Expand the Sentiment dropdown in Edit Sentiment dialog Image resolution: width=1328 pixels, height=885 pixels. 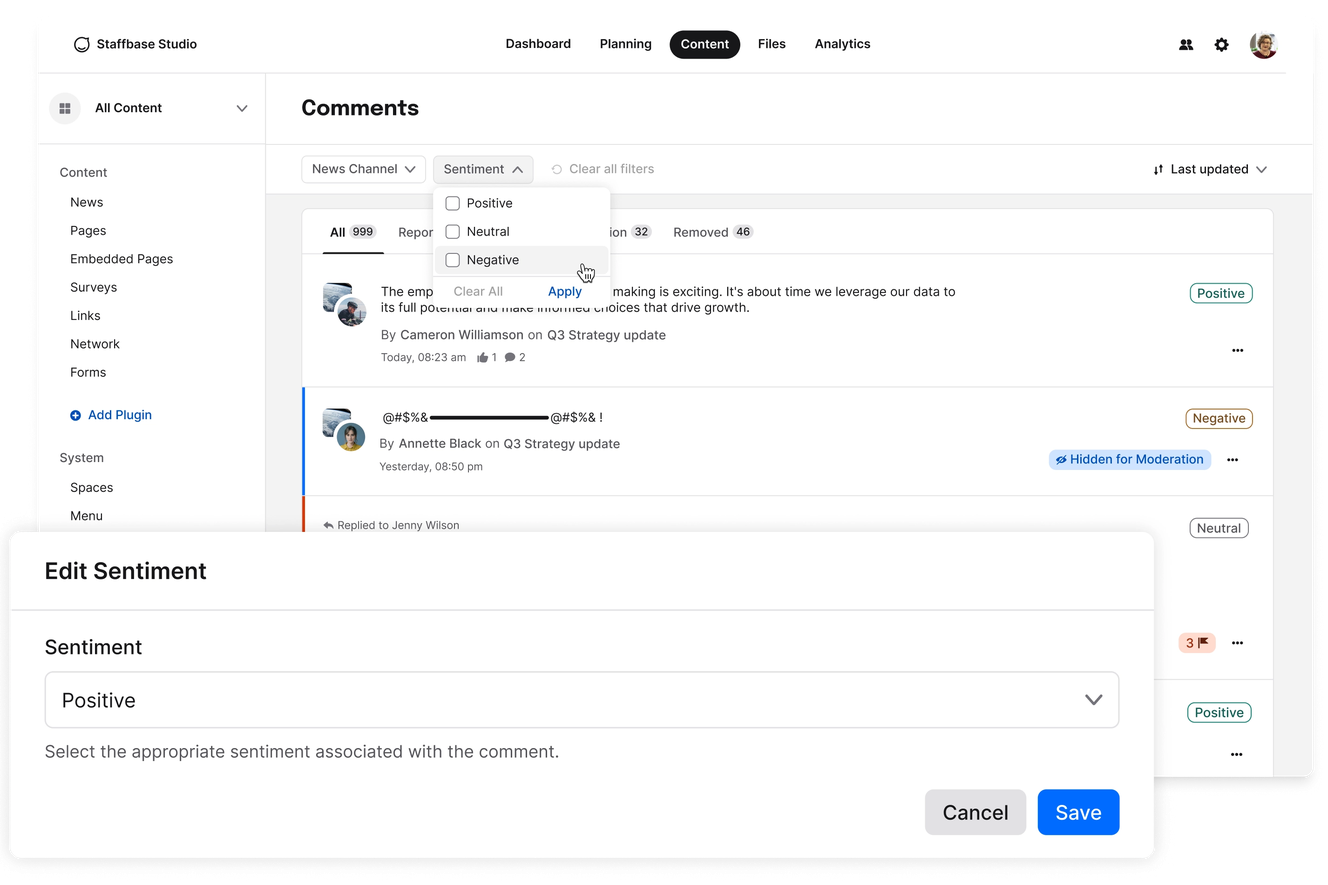1093,700
